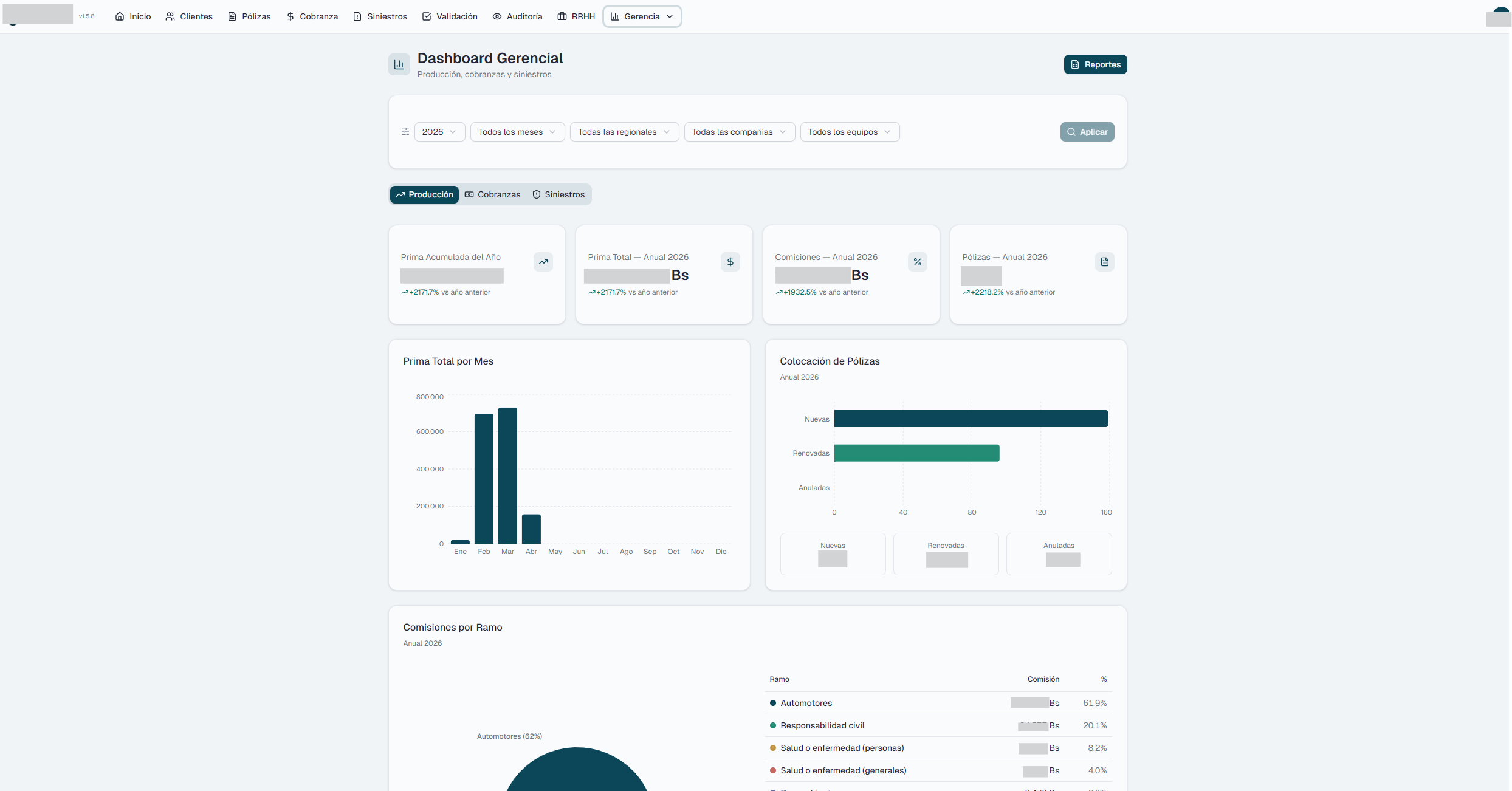Open the Gerencia navigation menu
1512x791 pixels.
pos(642,16)
